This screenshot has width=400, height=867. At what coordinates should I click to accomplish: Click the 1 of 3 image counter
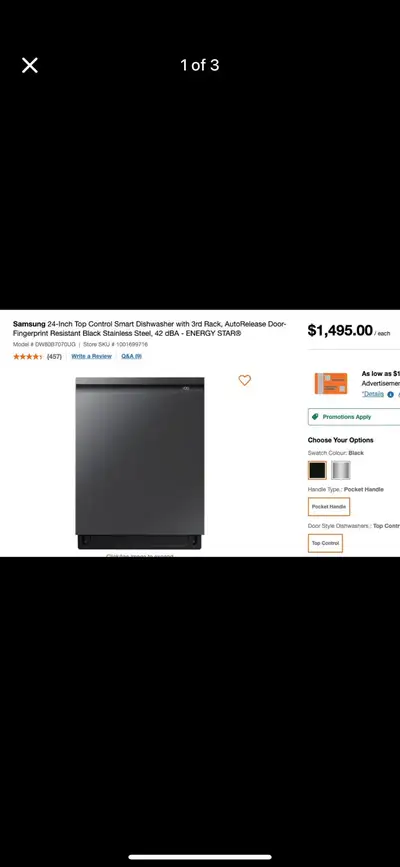click(x=200, y=65)
